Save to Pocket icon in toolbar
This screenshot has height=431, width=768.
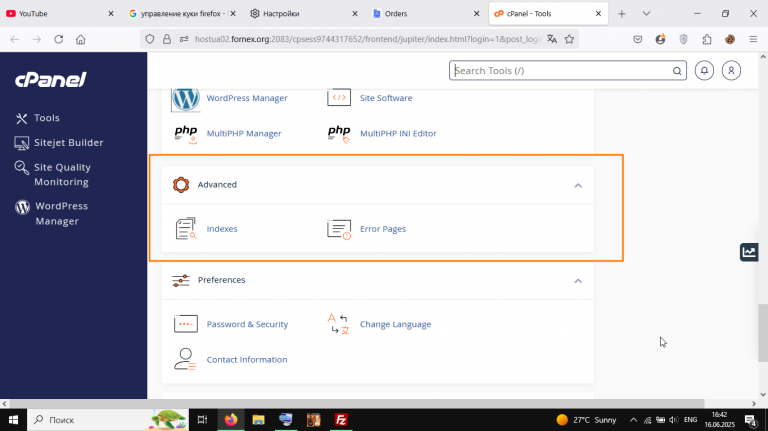(x=637, y=39)
